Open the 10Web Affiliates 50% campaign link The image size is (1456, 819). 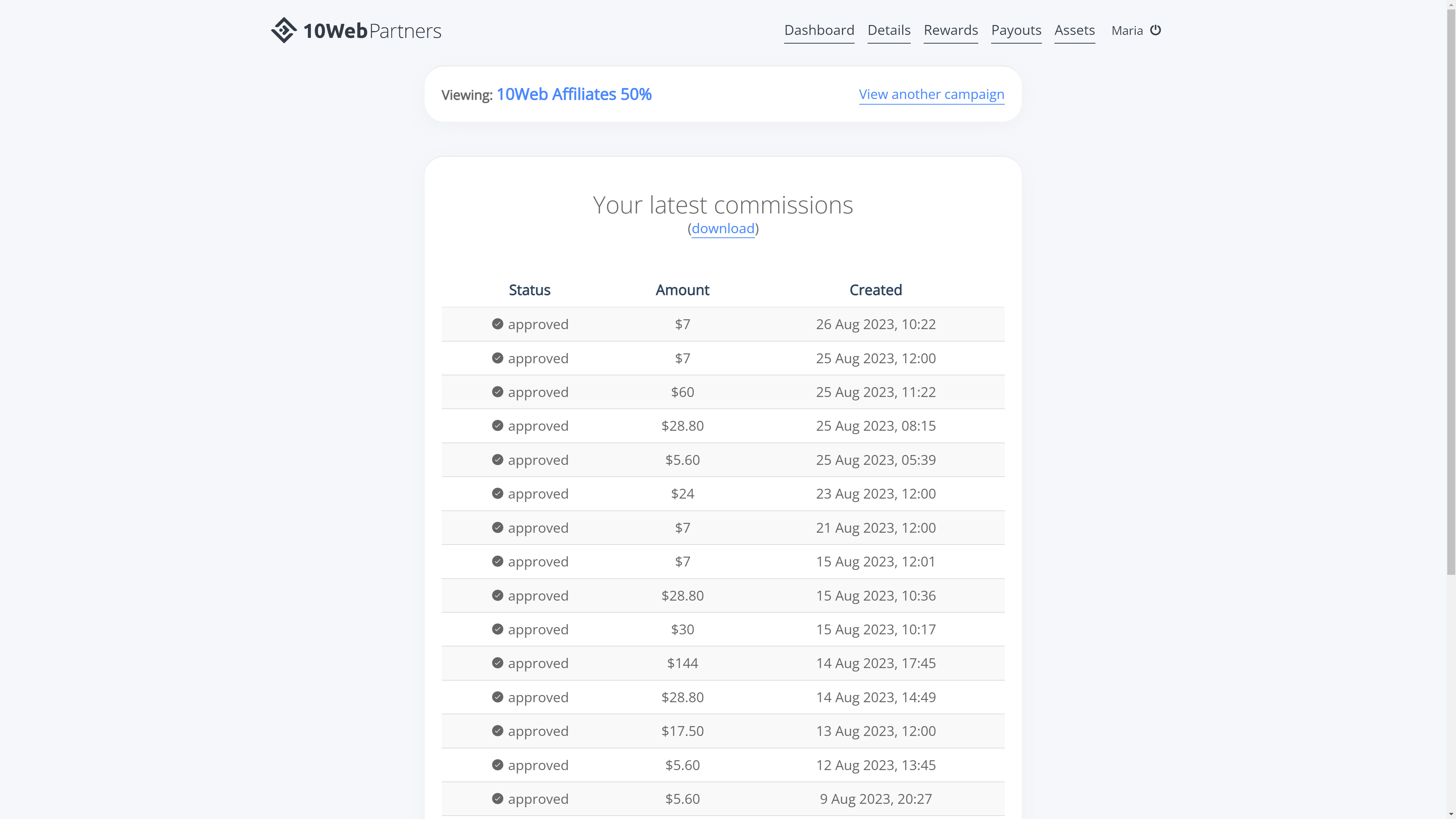[574, 94]
